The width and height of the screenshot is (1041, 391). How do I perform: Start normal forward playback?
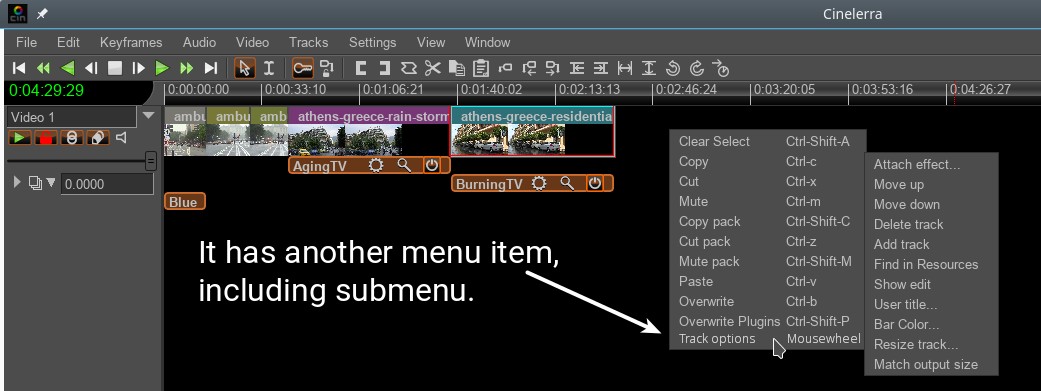pyautogui.click(x=162, y=68)
